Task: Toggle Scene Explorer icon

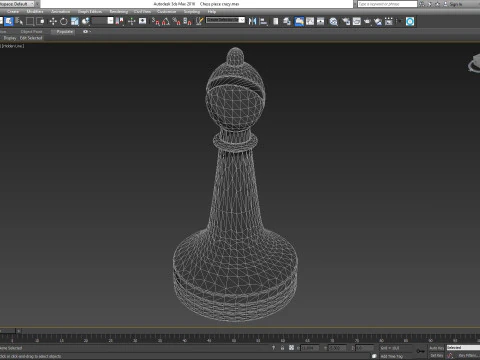Action: 276,21
